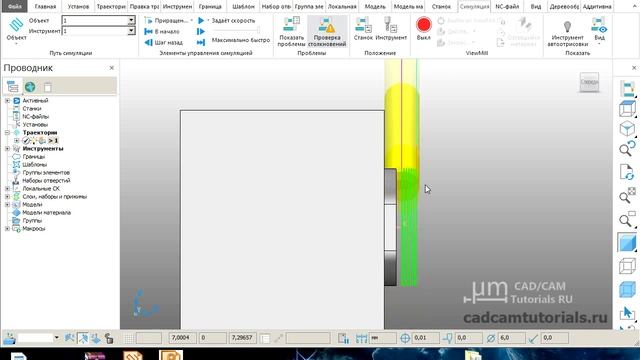Viewport: 640px width, 360px height.
Task: Select toolpath 1 under Траектории
Action: click(53, 141)
